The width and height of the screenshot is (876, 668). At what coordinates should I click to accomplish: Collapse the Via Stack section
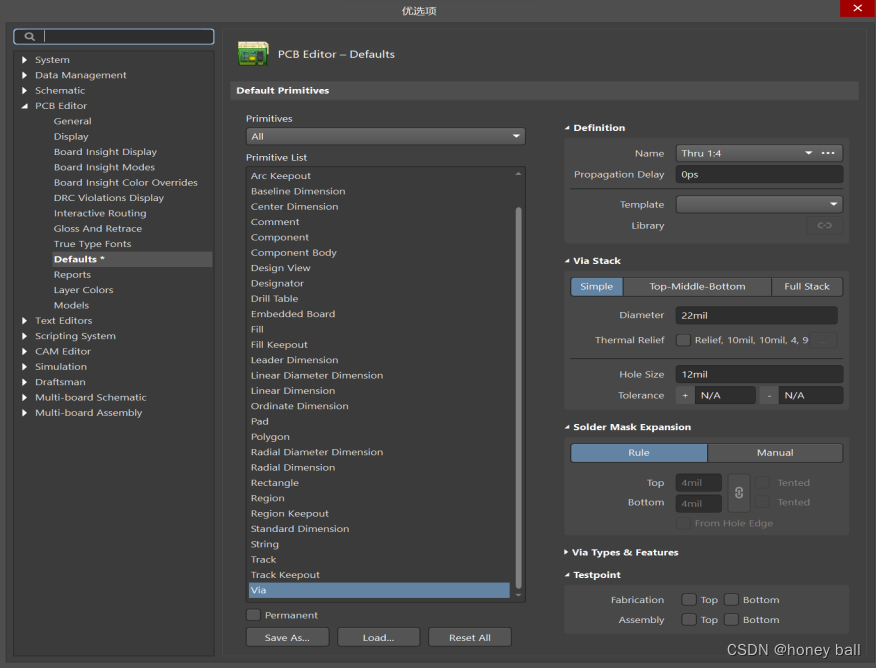pyautogui.click(x=567, y=261)
